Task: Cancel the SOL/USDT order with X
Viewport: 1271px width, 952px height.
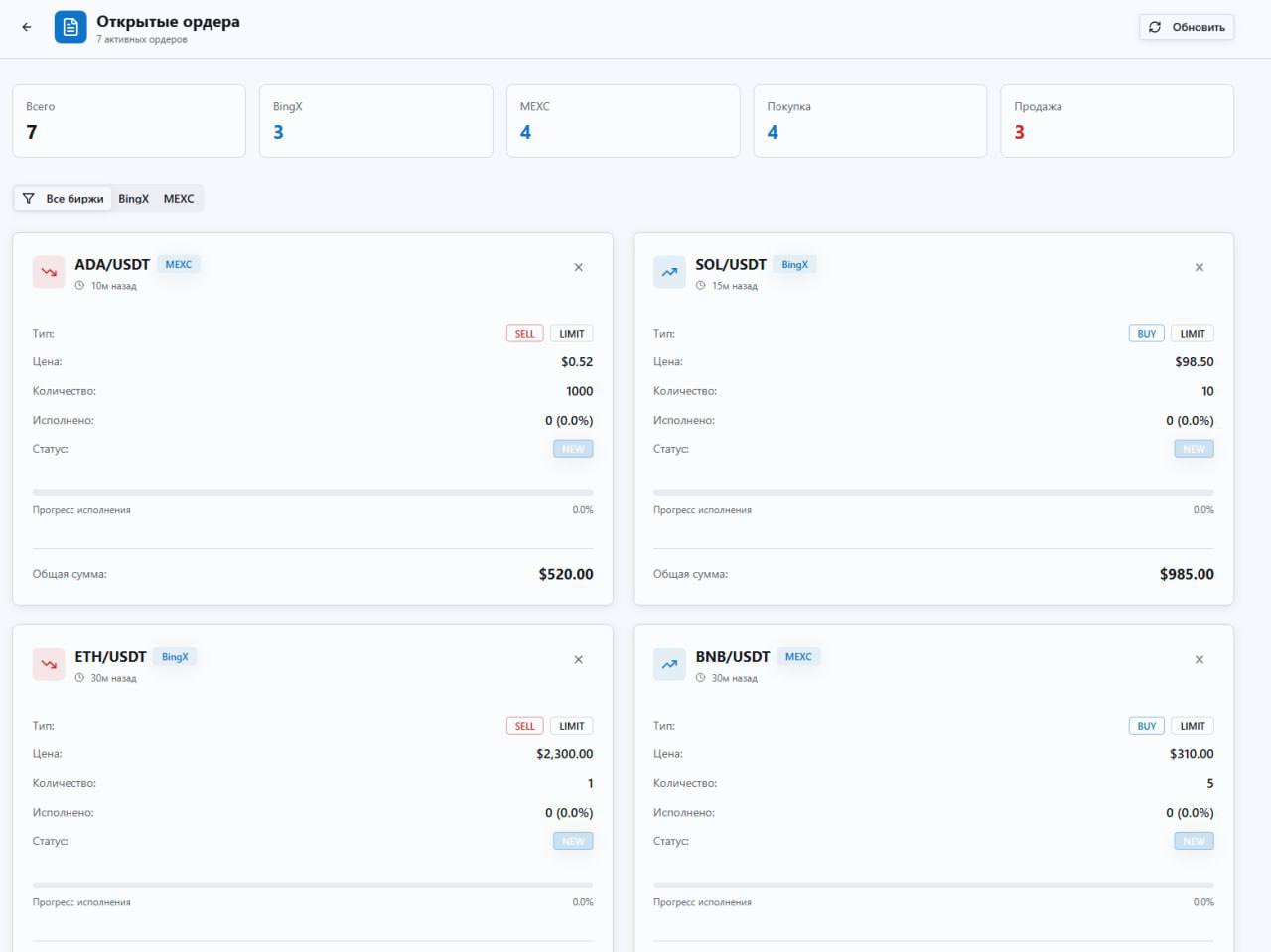Action: click(x=1200, y=267)
